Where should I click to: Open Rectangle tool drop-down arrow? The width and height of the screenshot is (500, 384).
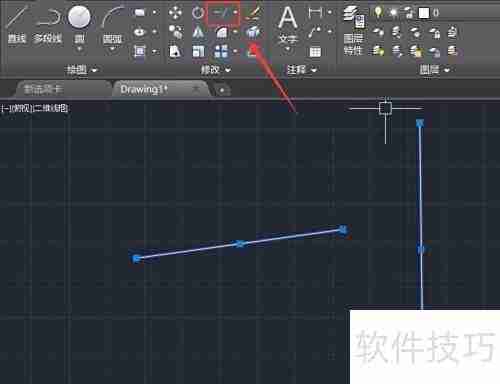154,13
